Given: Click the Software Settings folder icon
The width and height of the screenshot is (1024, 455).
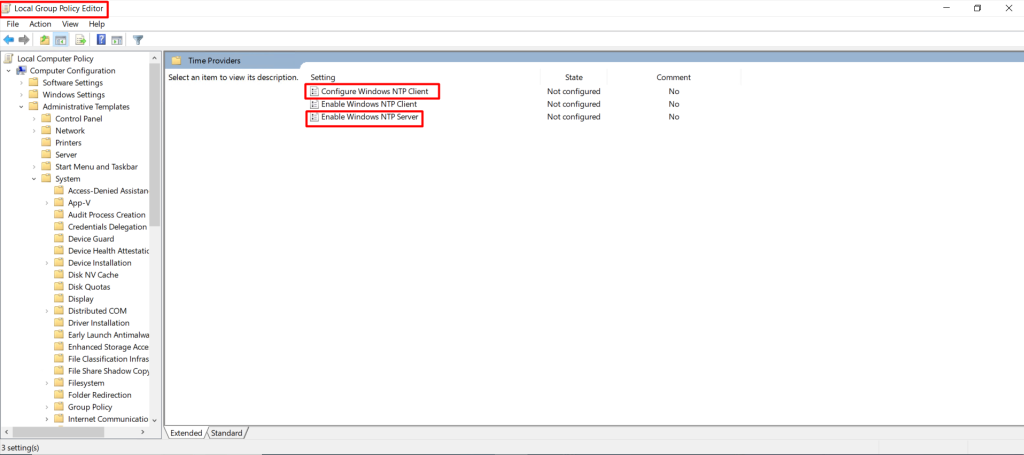Looking at the screenshot, I should pos(34,83).
